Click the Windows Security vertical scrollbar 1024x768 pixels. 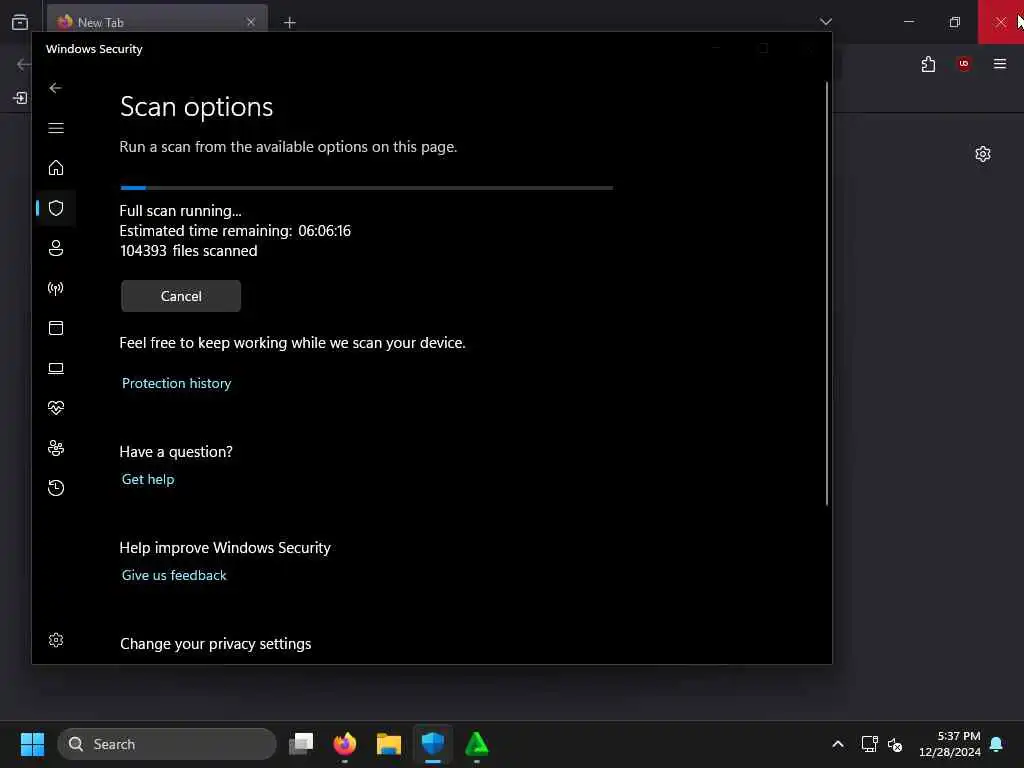pos(827,294)
